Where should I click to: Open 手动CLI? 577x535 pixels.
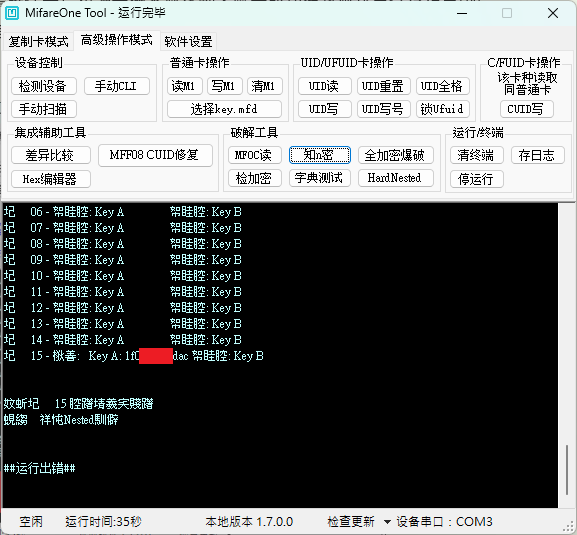click(x=117, y=86)
